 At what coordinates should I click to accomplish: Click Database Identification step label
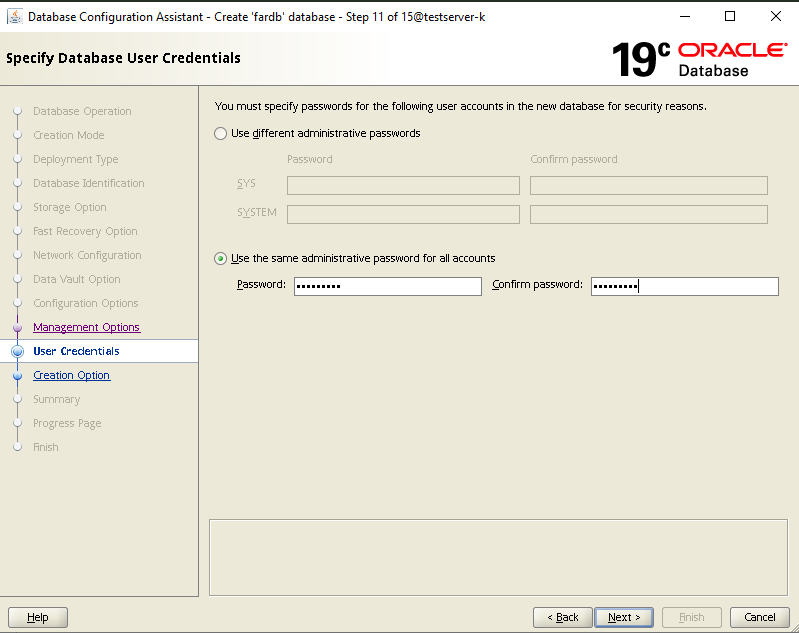coord(89,183)
